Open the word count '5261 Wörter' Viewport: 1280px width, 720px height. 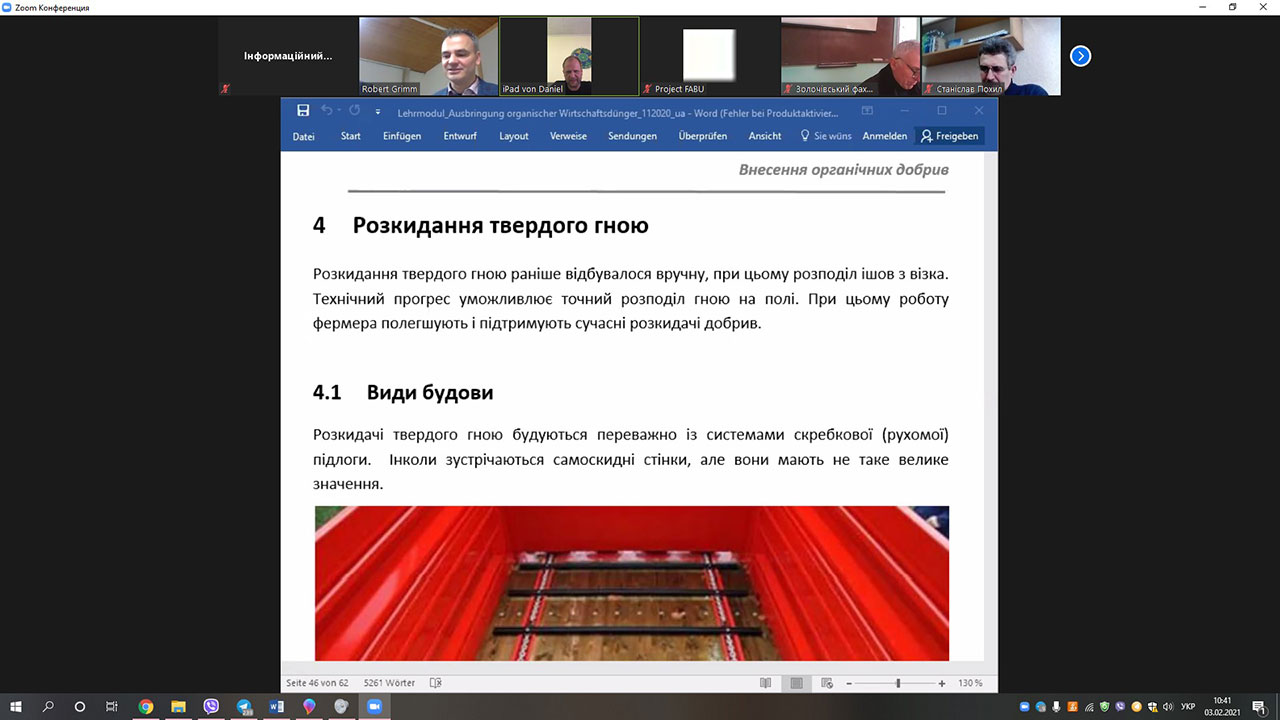389,683
